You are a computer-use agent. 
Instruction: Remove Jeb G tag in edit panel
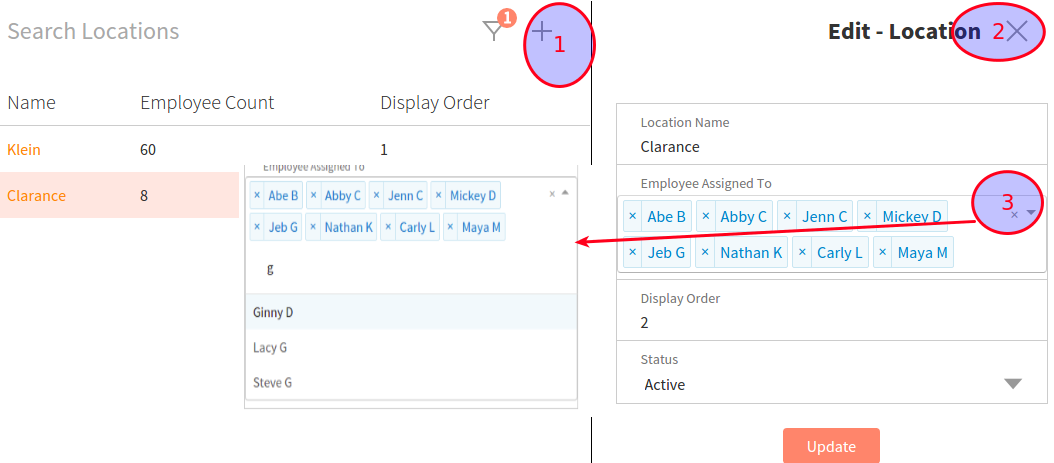632,252
